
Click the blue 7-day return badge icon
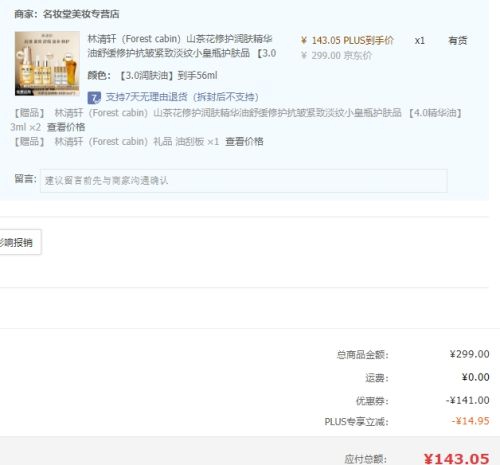click(x=94, y=98)
